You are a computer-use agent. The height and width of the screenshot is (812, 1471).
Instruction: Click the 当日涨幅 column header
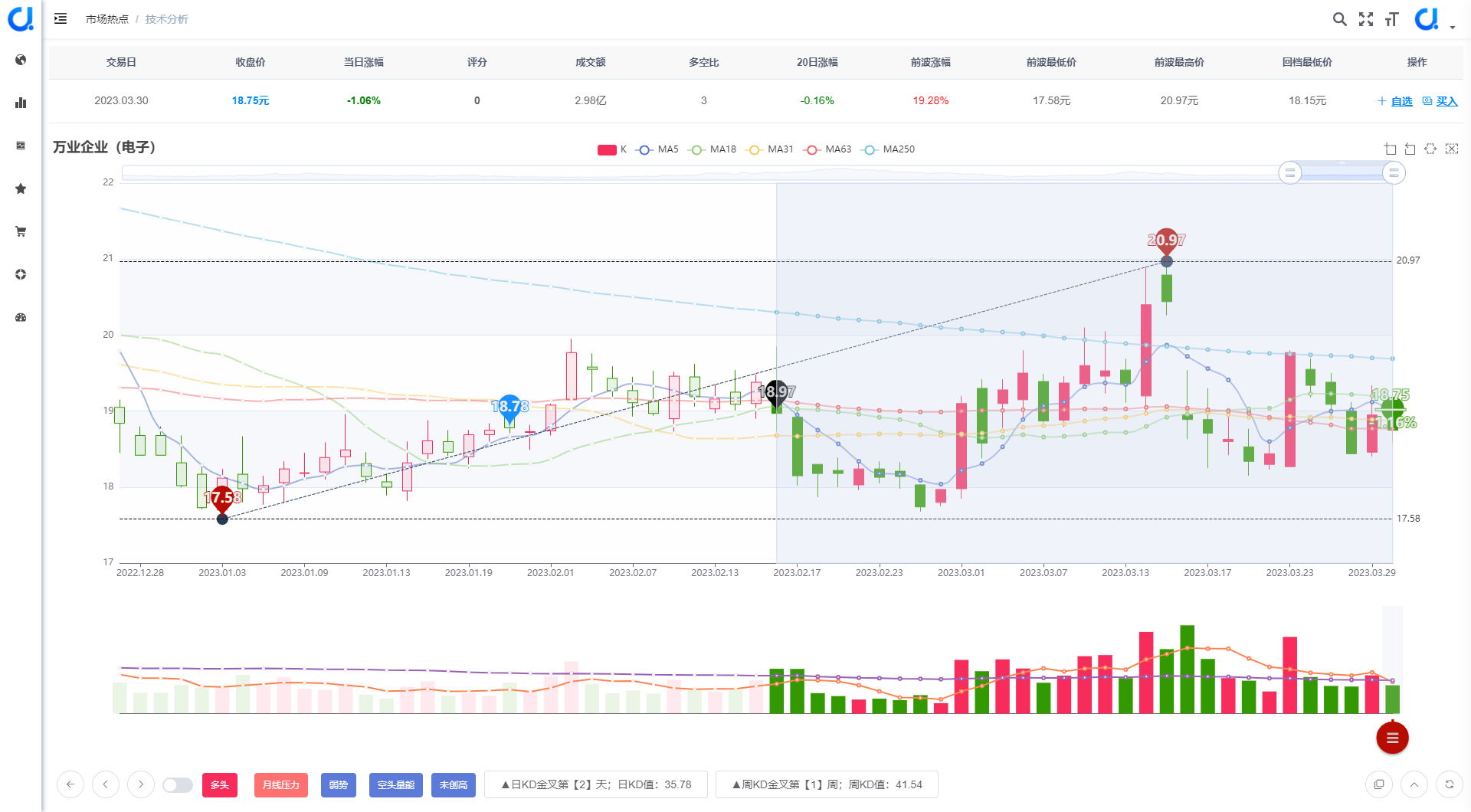(x=364, y=62)
